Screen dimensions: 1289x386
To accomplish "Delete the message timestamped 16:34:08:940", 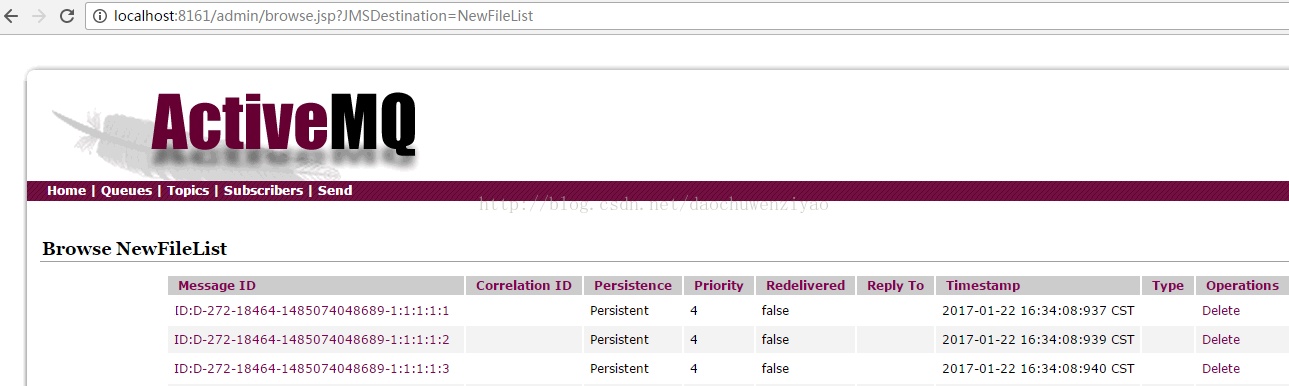I will (1221, 369).
